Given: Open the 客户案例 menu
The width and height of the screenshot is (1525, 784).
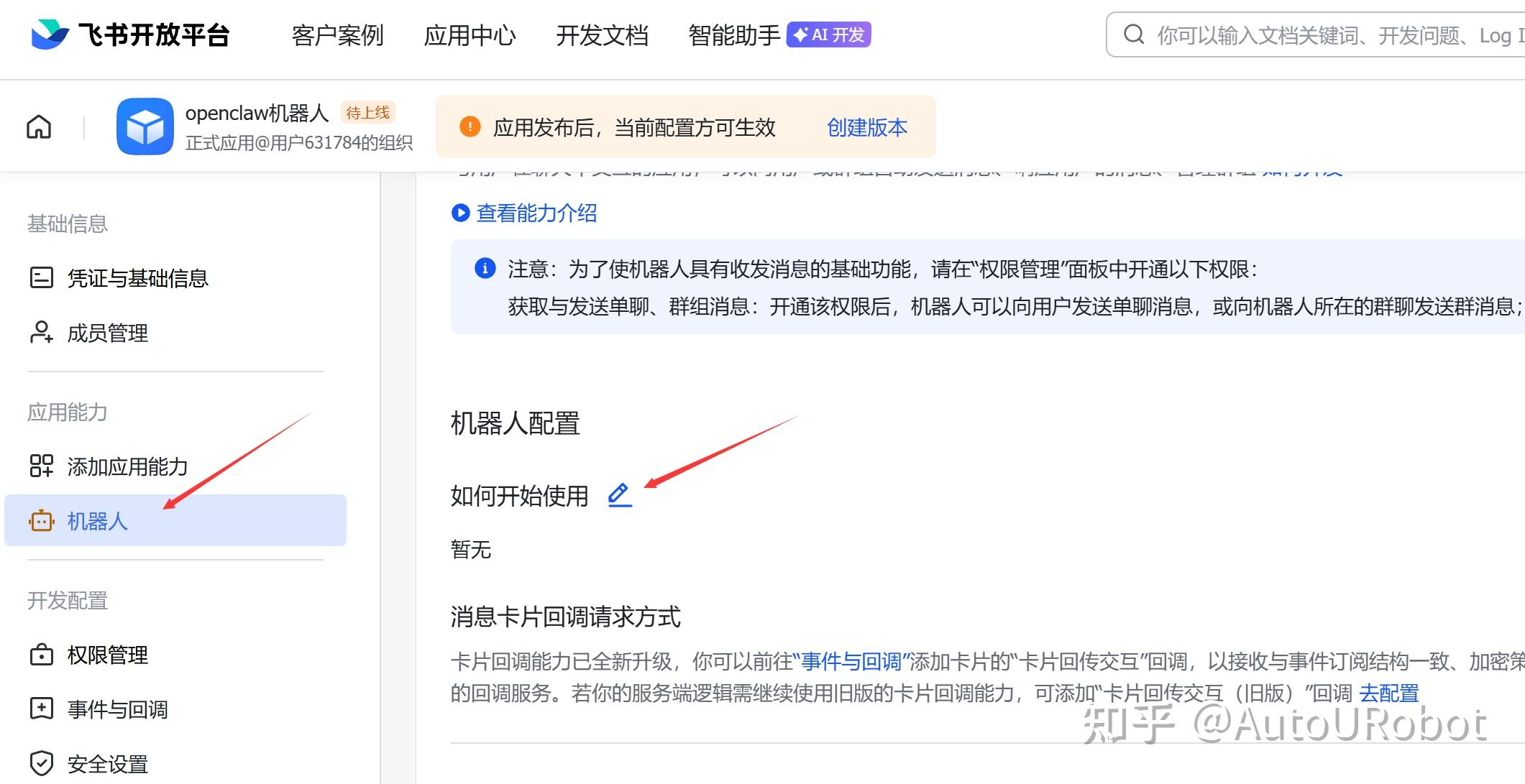Looking at the screenshot, I should point(337,35).
